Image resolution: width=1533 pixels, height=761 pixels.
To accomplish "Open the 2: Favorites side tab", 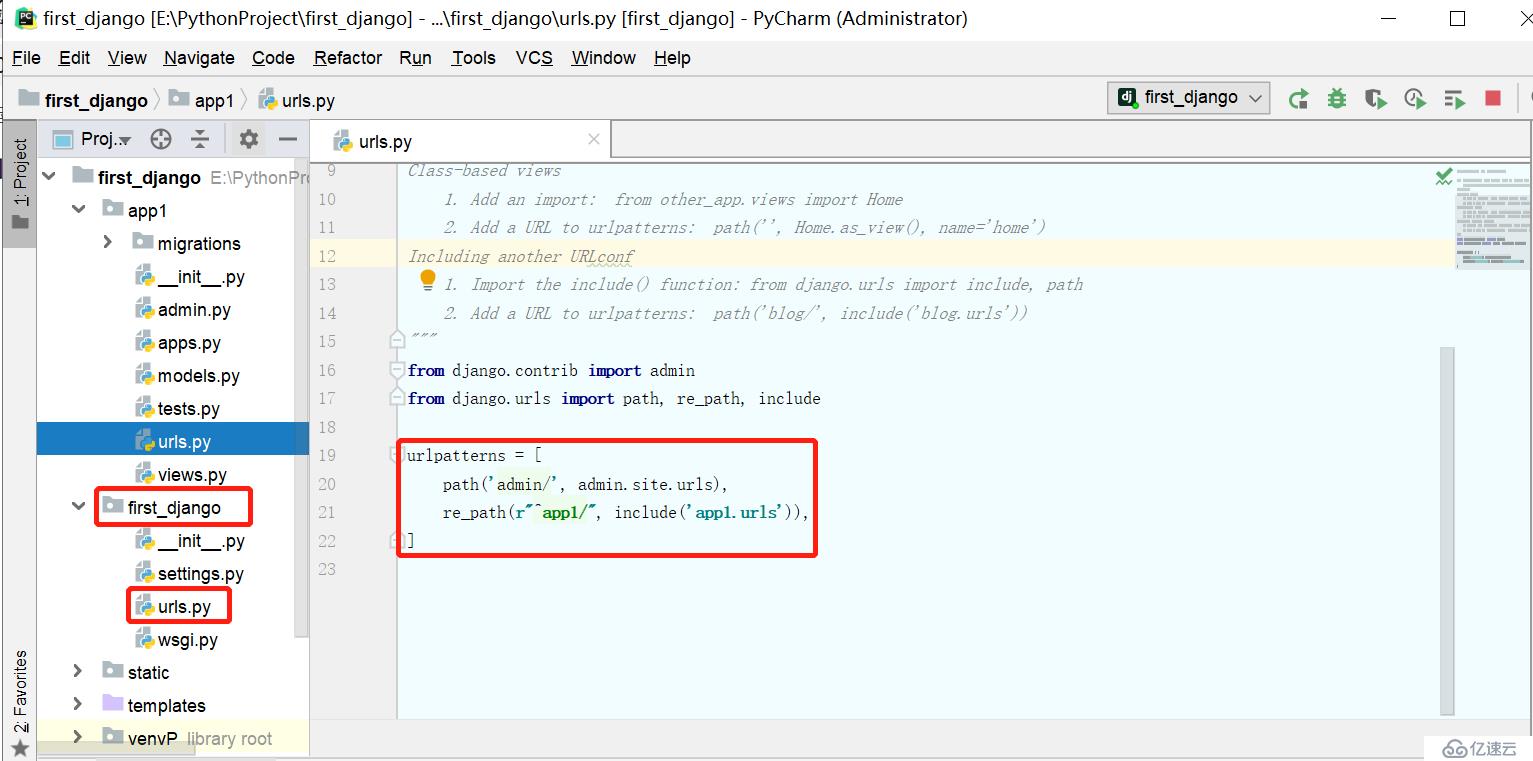I will 20,705.
